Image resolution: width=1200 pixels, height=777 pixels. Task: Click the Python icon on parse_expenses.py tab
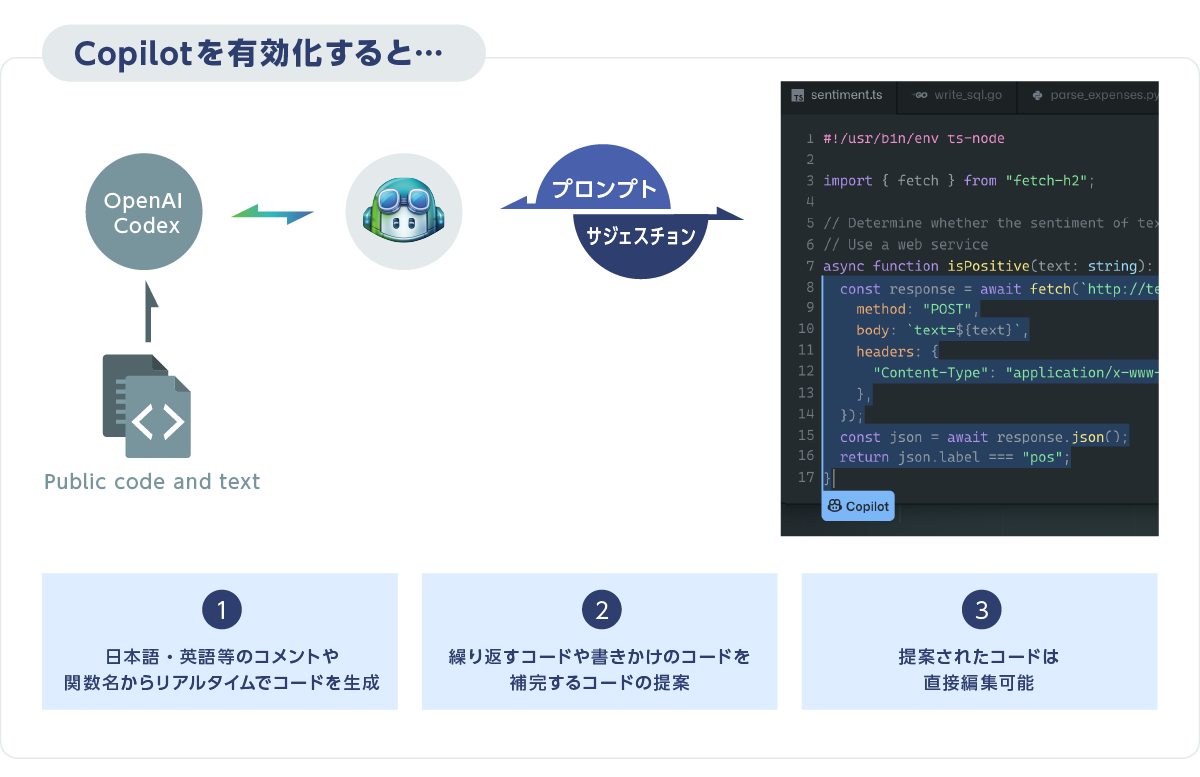(1037, 96)
